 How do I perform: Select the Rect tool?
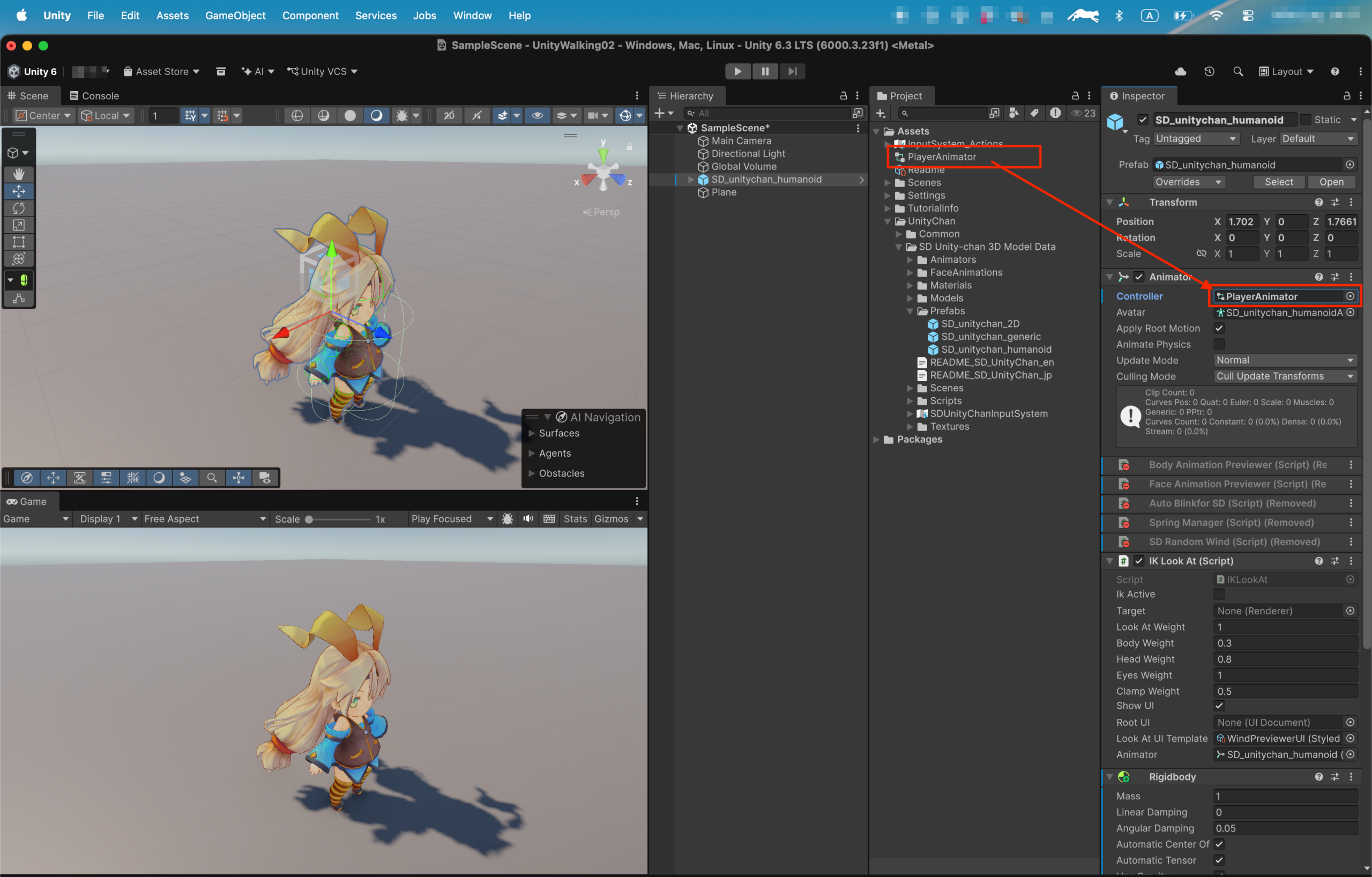tap(19, 242)
